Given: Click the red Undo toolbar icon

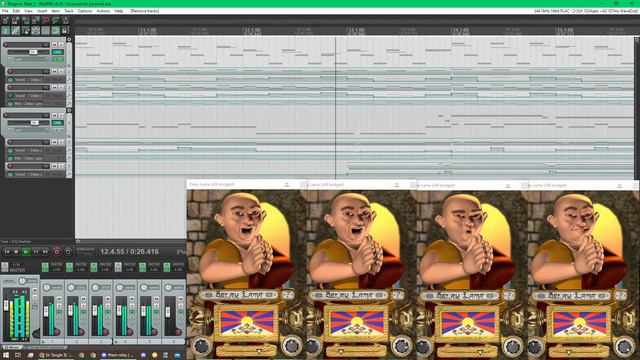Looking at the screenshot, I should 46,20.
